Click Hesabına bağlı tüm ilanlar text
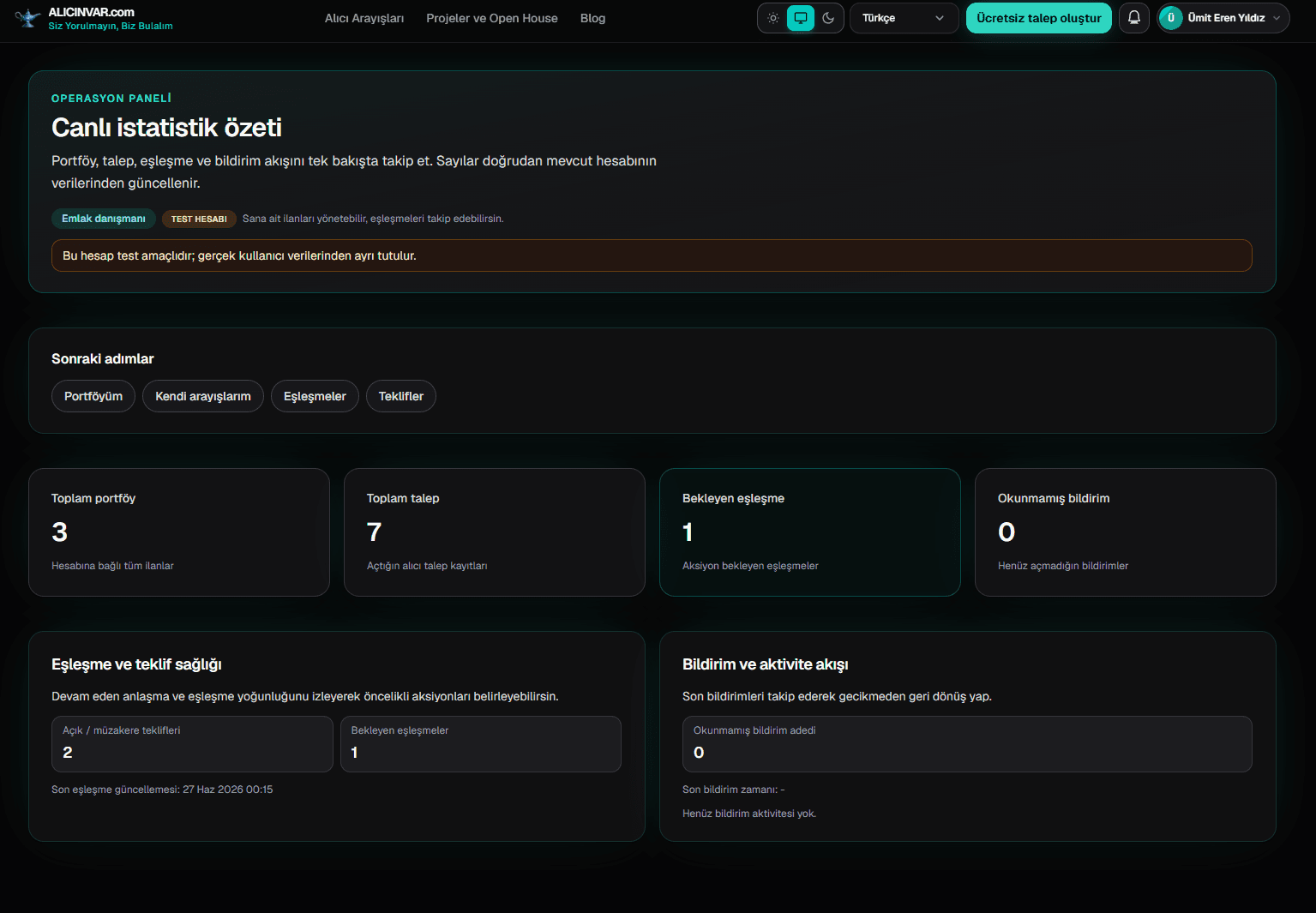Image resolution: width=1316 pixels, height=913 pixels. click(x=112, y=566)
